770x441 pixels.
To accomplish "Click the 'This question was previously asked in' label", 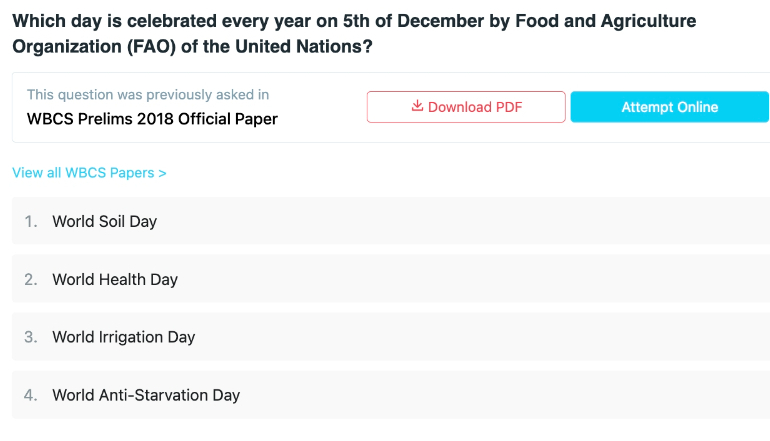I will point(148,94).
